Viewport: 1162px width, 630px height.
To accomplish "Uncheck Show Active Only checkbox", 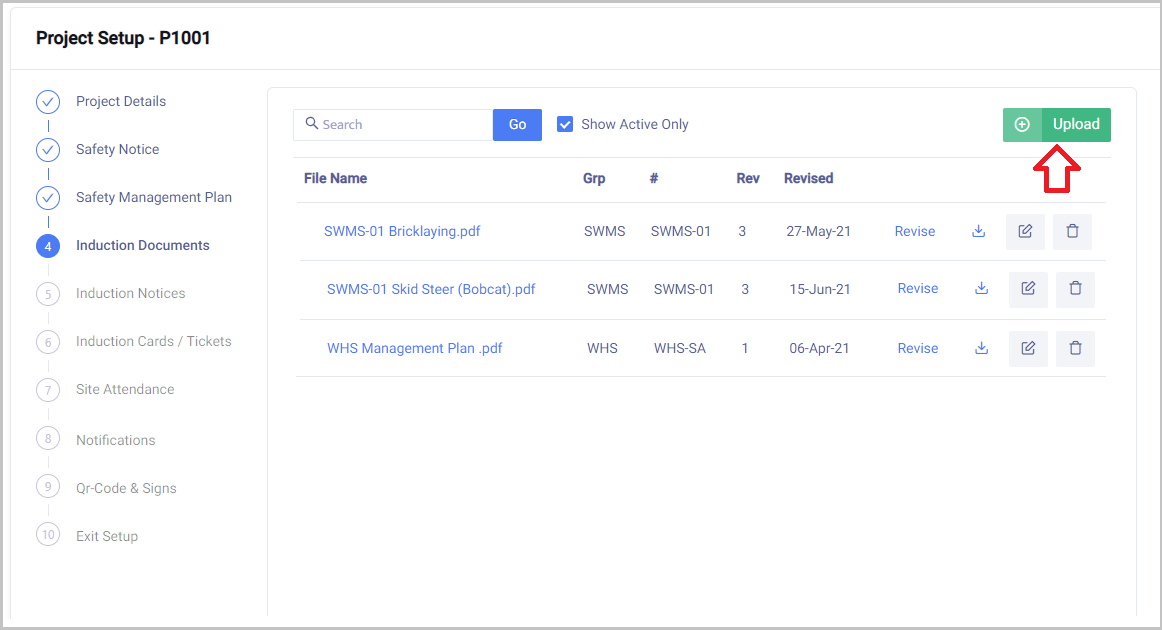I will click(x=565, y=124).
